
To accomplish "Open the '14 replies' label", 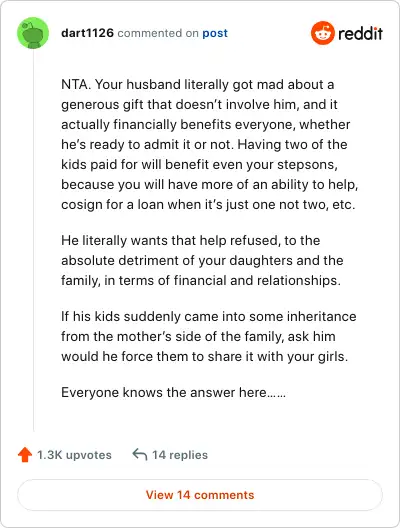I will 180,455.
